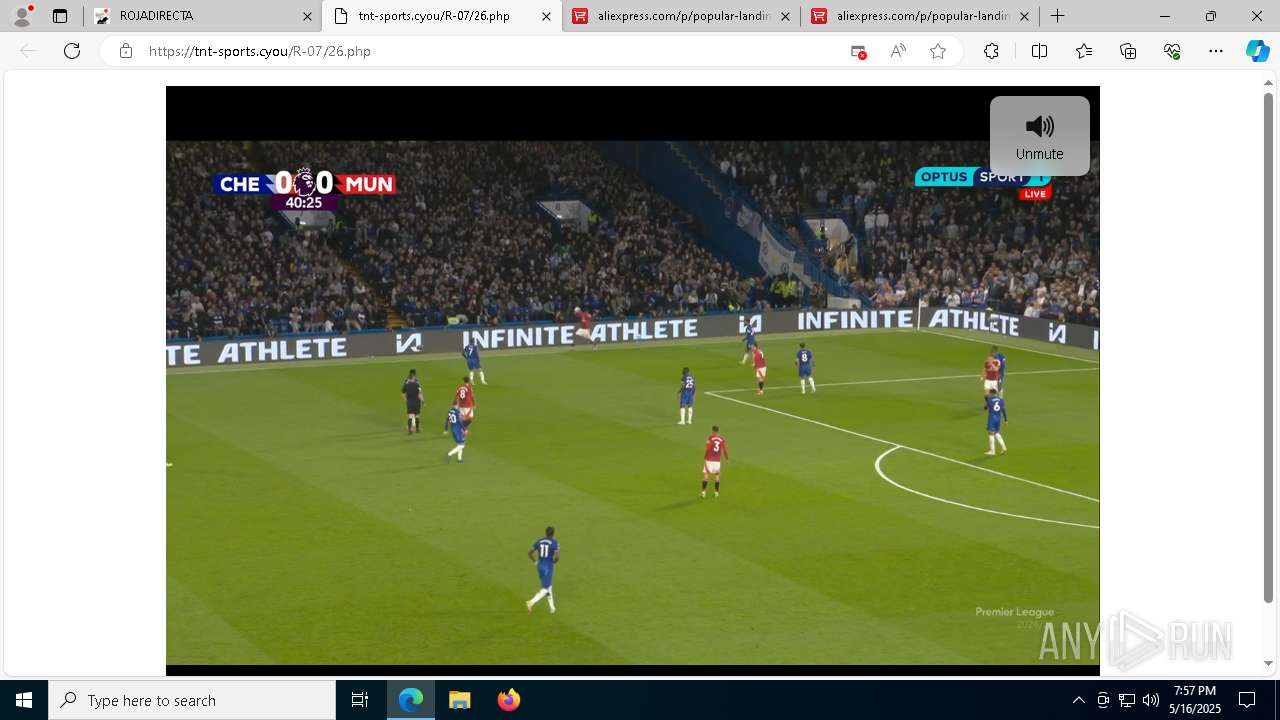Open a new browser tab
The height and width of the screenshot is (720, 1280).
(1057, 16)
